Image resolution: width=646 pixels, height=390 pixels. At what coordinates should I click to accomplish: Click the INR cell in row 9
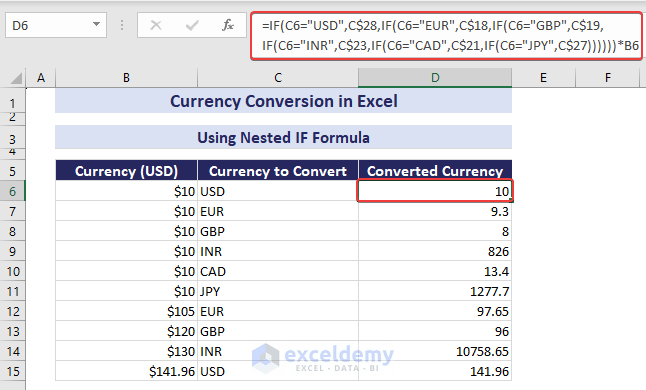(x=278, y=251)
